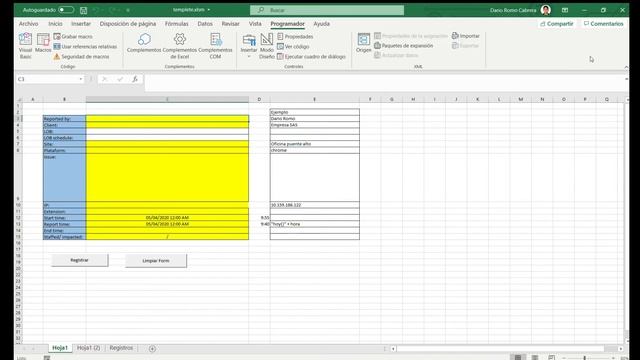
Task: Select the 'chrome' example cell
Action: (314, 150)
